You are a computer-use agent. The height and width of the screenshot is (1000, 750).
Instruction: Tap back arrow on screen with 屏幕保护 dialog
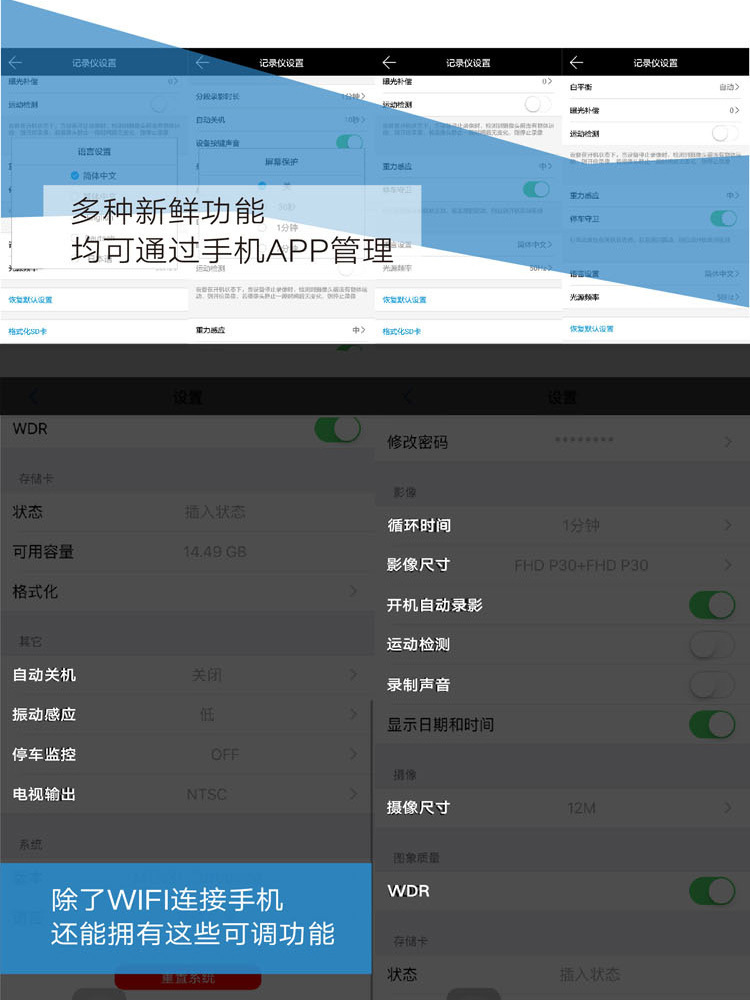(x=202, y=62)
